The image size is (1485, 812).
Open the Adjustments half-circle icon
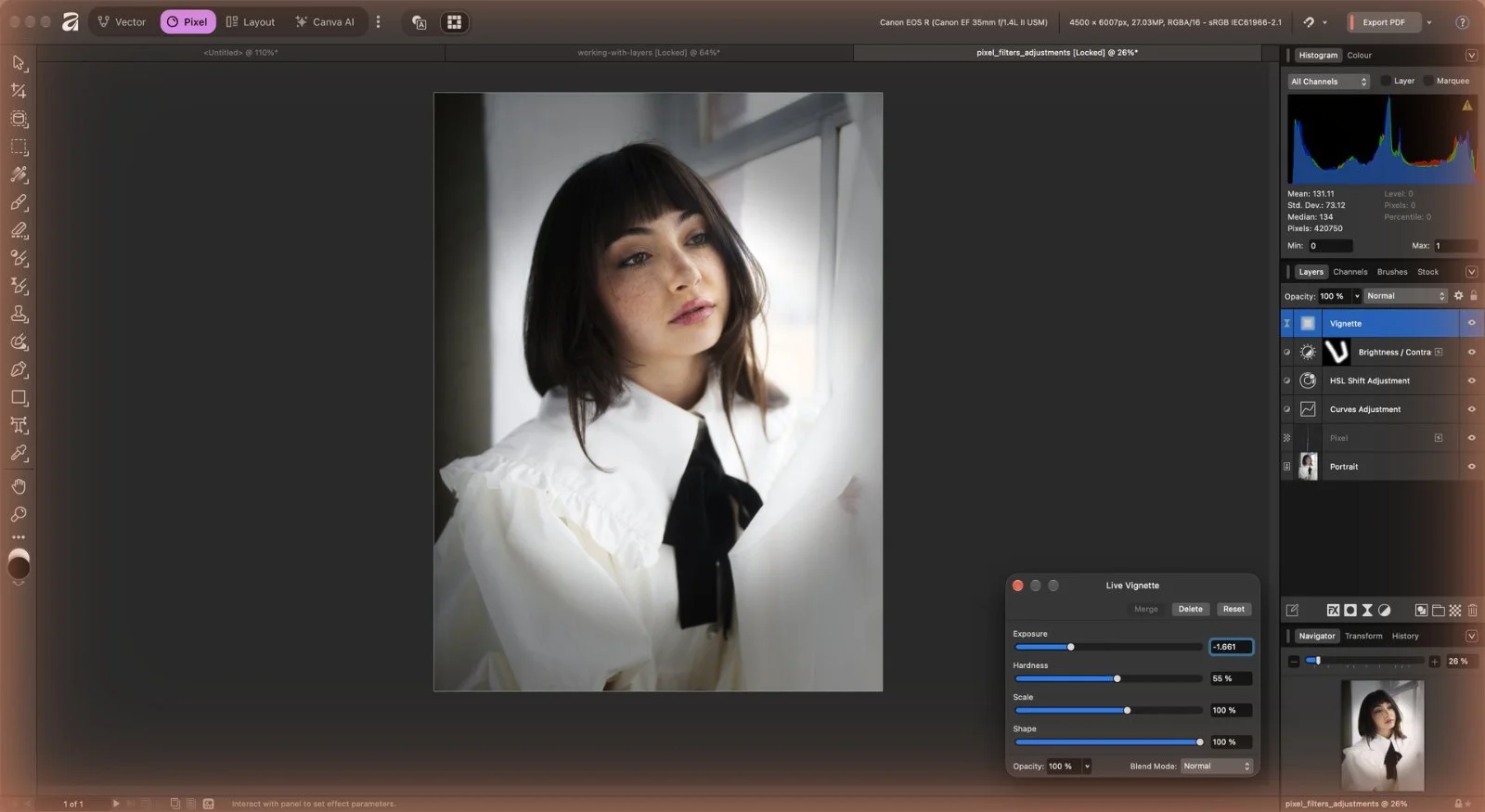click(1384, 610)
